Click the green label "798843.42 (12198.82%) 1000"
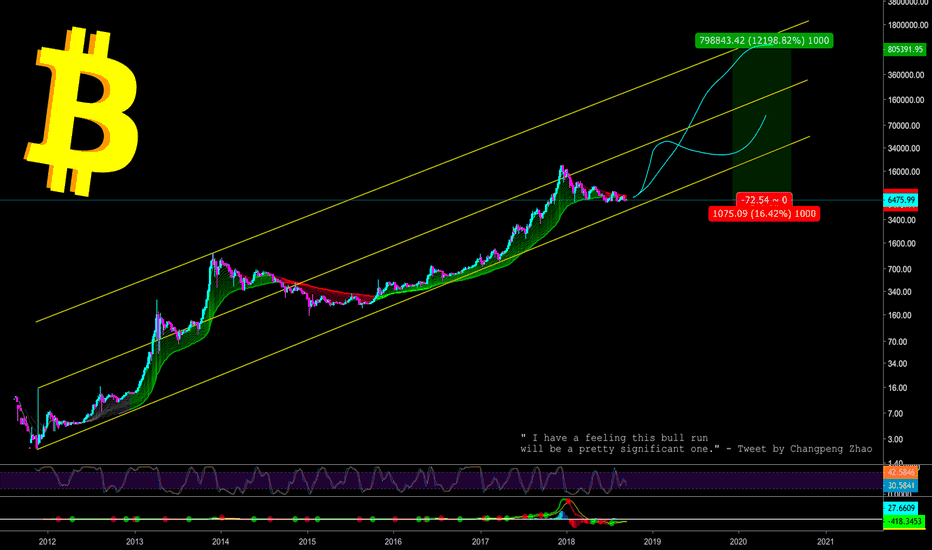Image resolution: width=932 pixels, height=550 pixels. (x=764, y=40)
